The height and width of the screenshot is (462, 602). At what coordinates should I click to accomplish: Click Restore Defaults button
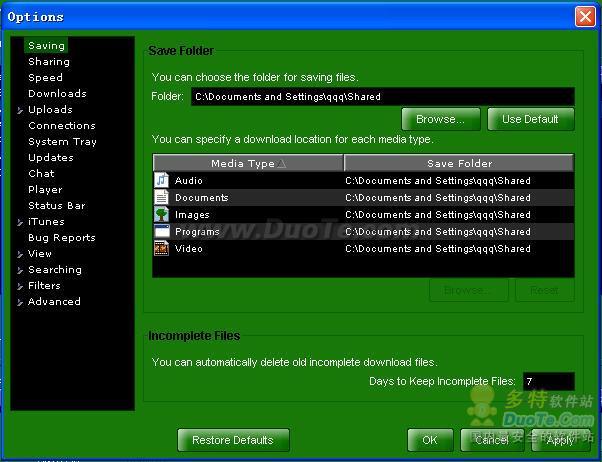click(233, 440)
